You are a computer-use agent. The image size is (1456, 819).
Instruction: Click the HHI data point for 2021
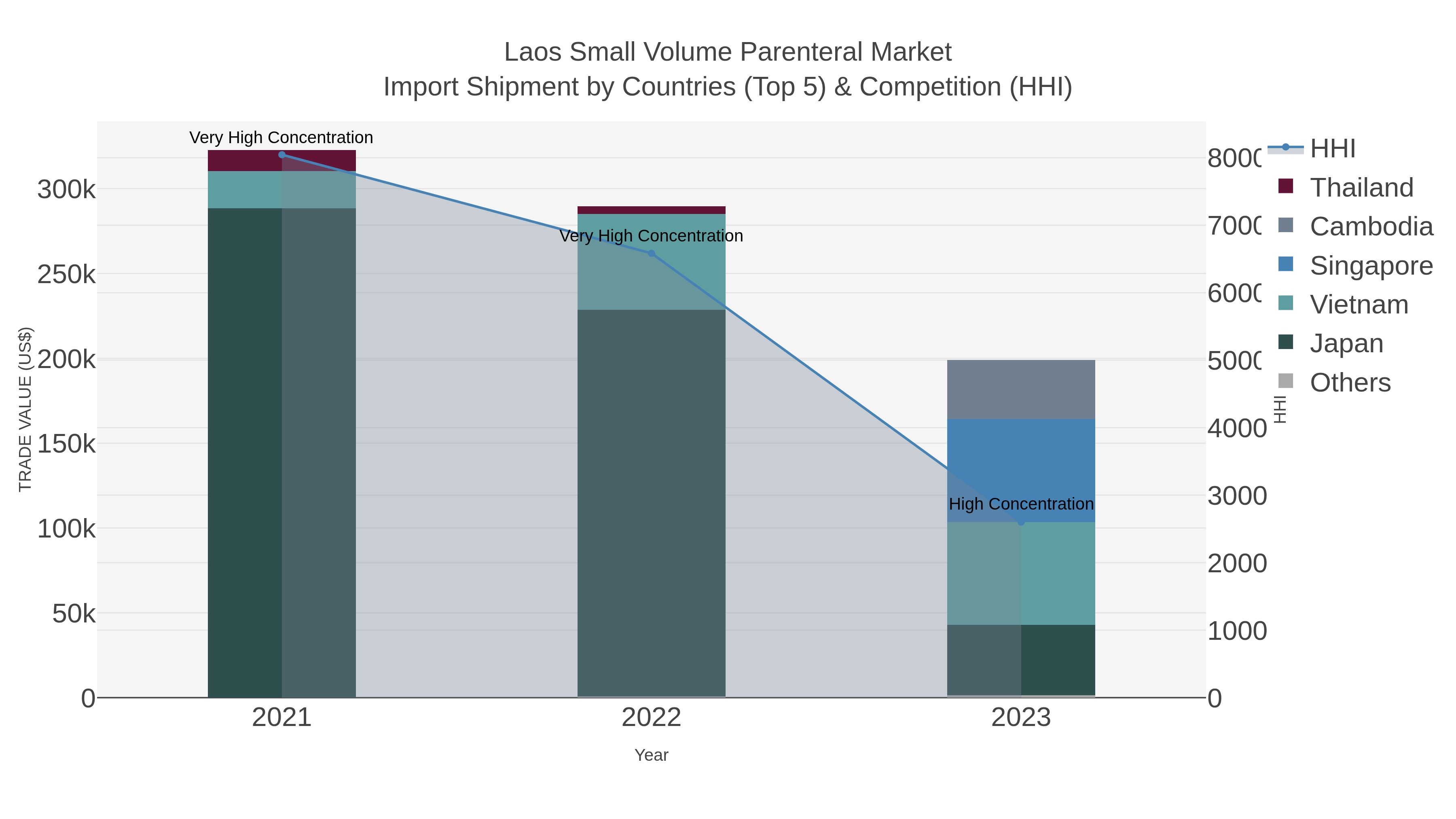[x=282, y=155]
